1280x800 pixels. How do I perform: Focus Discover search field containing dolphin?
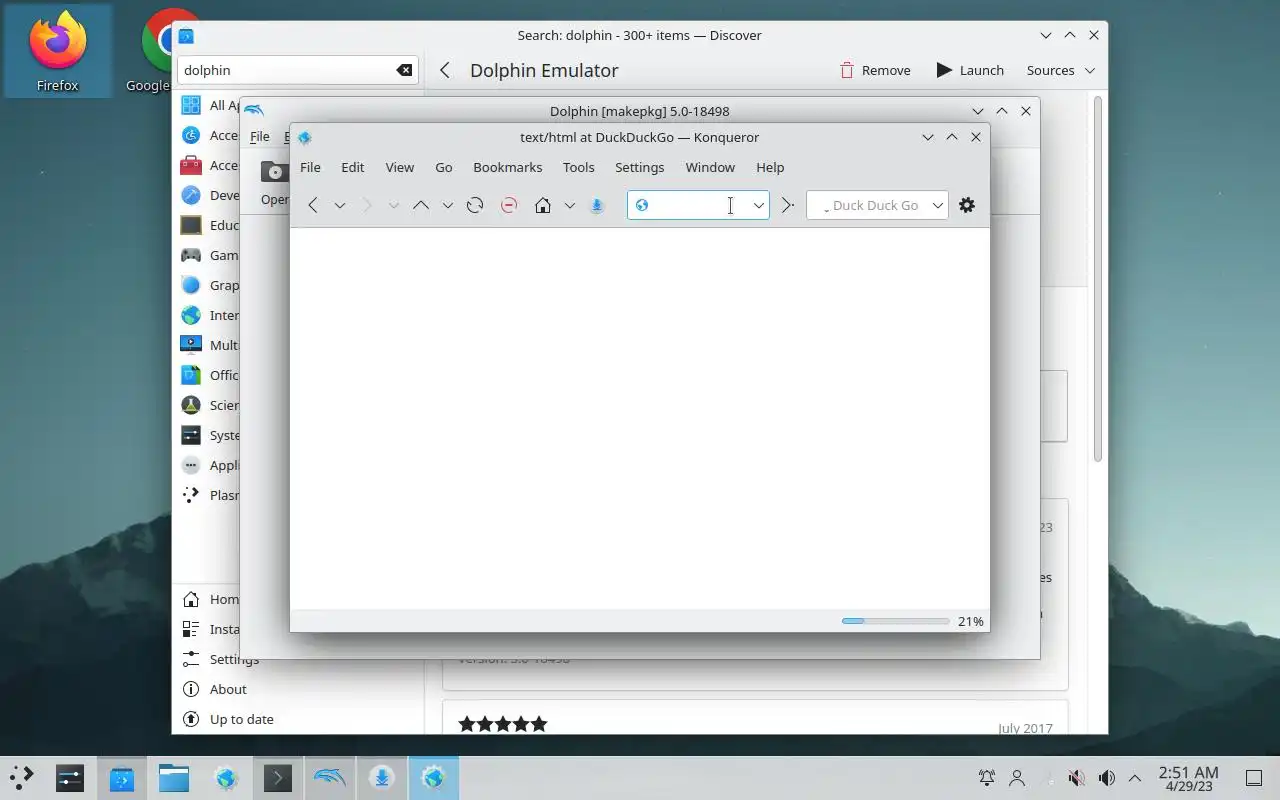(x=298, y=70)
